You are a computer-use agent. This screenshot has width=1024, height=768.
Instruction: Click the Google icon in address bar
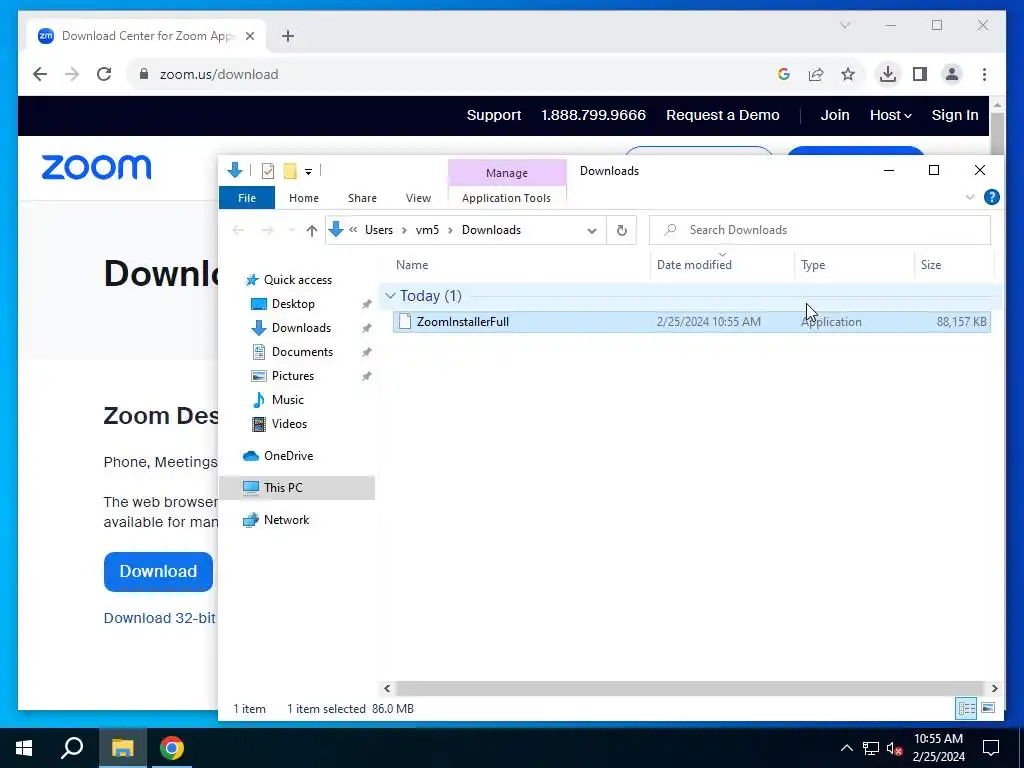click(x=784, y=74)
